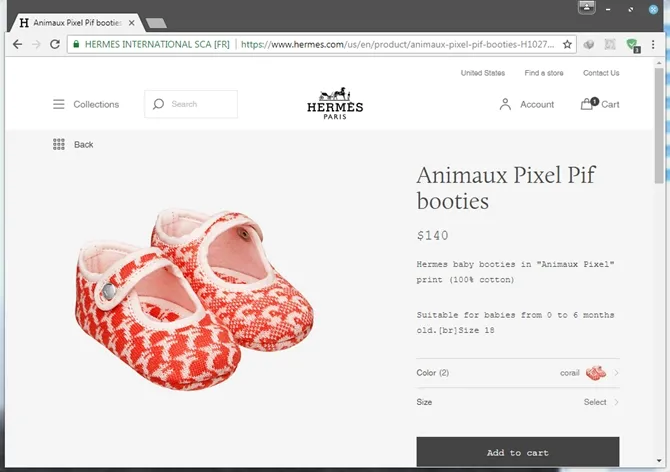
Task: Expand the Color corail selector
Action: pos(616,373)
